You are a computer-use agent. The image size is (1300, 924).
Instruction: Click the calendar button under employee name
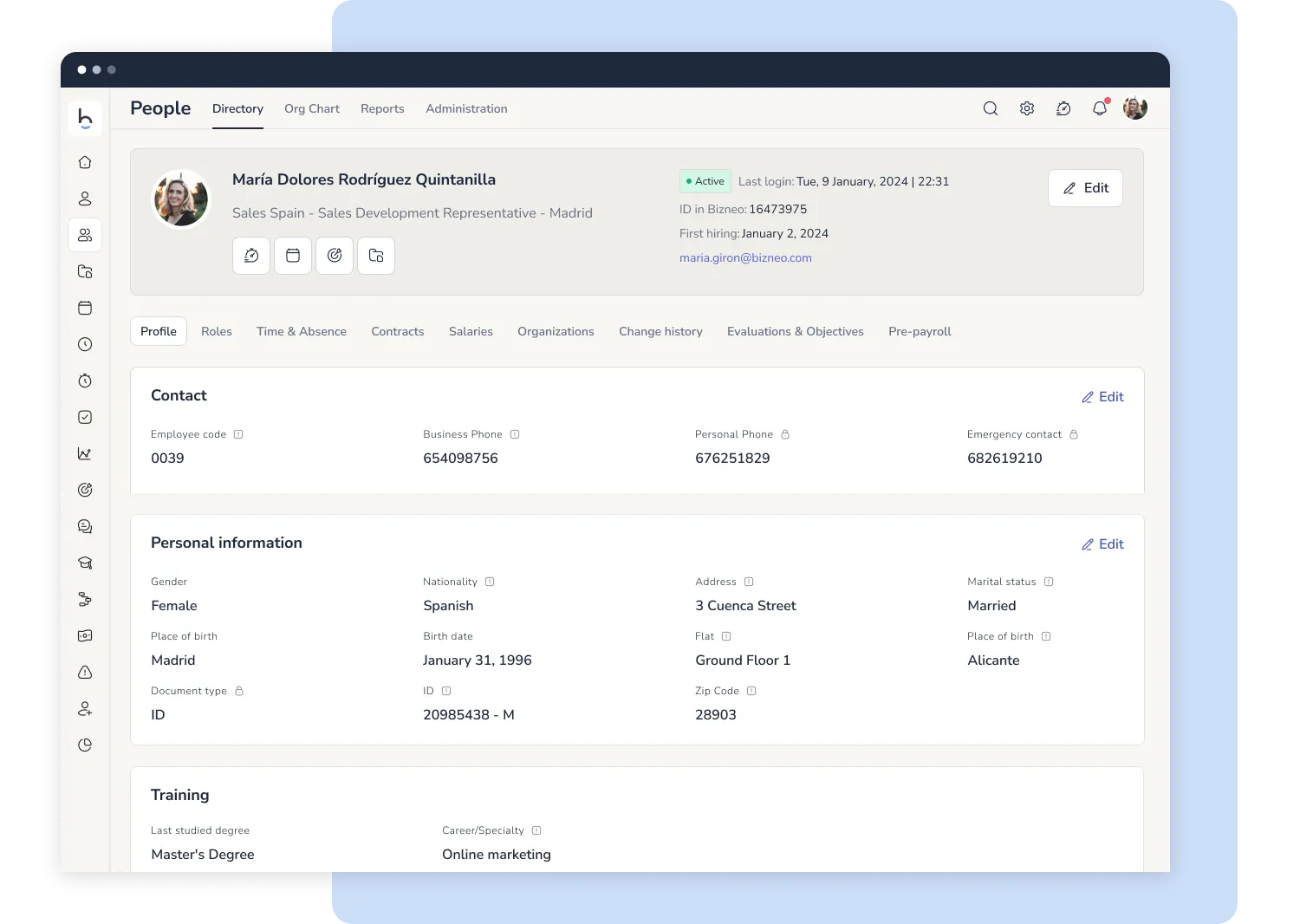[x=293, y=256]
